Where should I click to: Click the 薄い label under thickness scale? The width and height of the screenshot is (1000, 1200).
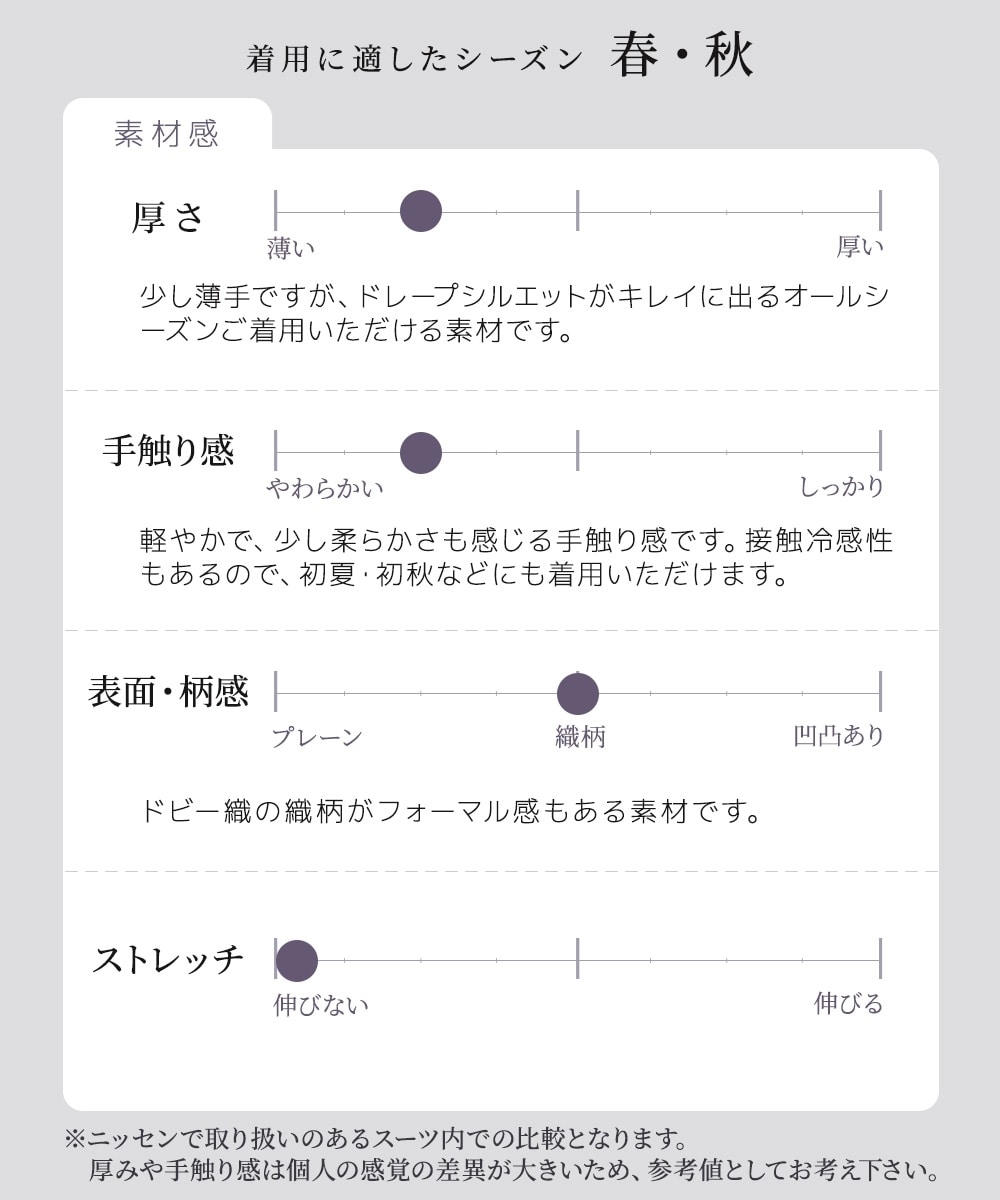tap(292, 248)
